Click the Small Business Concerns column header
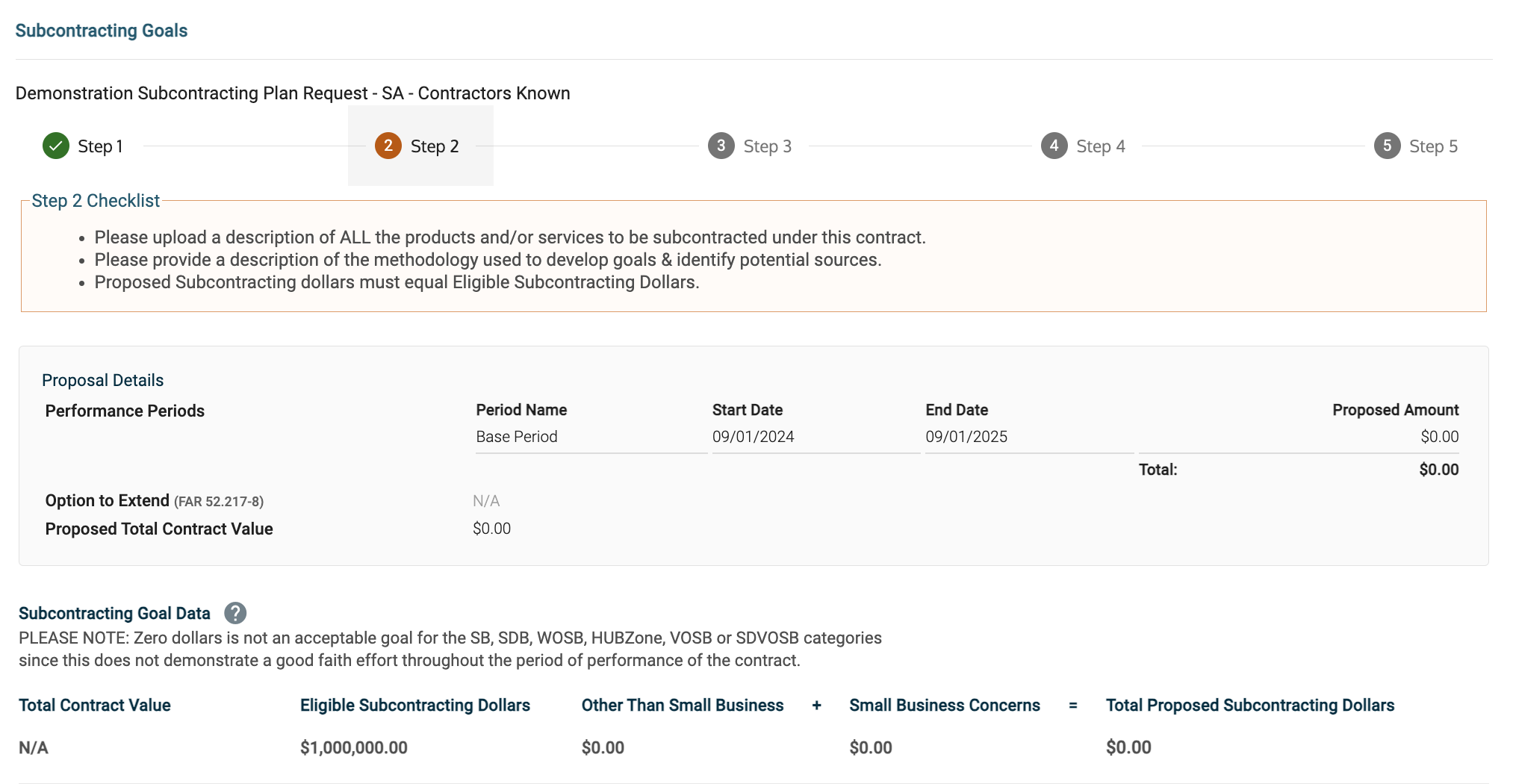Screen dimensions: 1516x784 coord(944,706)
